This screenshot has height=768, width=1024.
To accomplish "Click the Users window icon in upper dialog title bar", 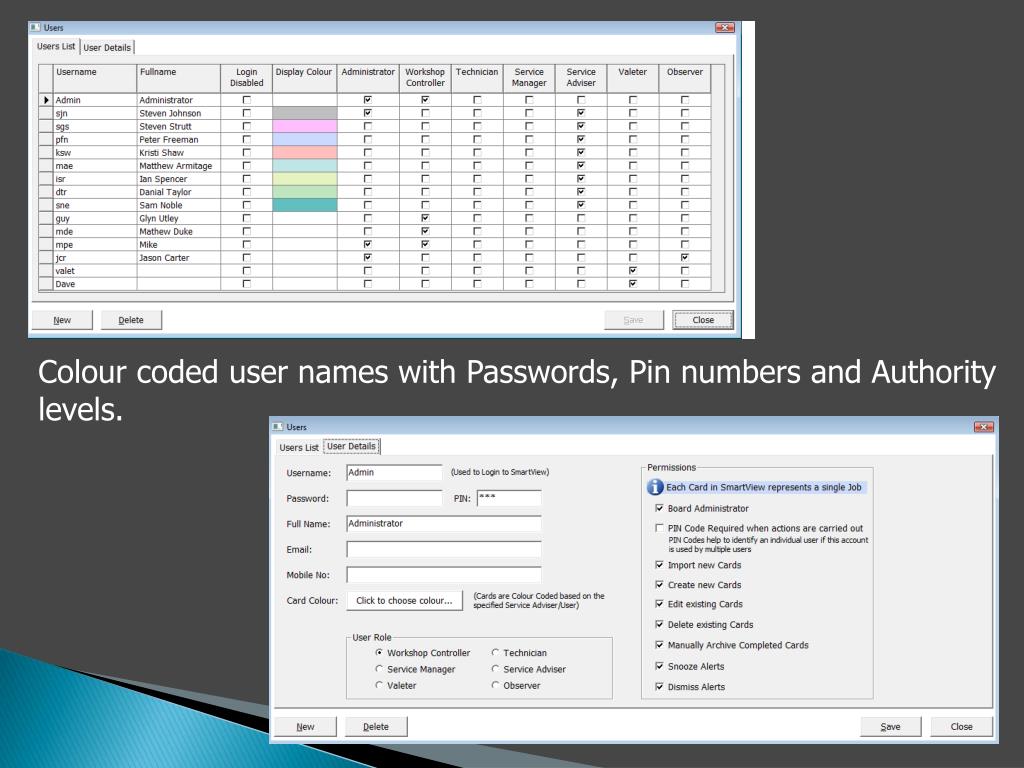I will tap(35, 27).
